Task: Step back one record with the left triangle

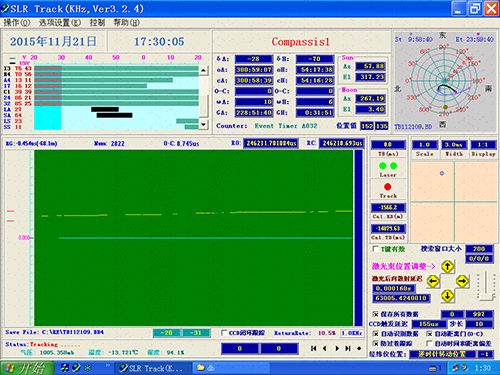Action: click(324, 348)
